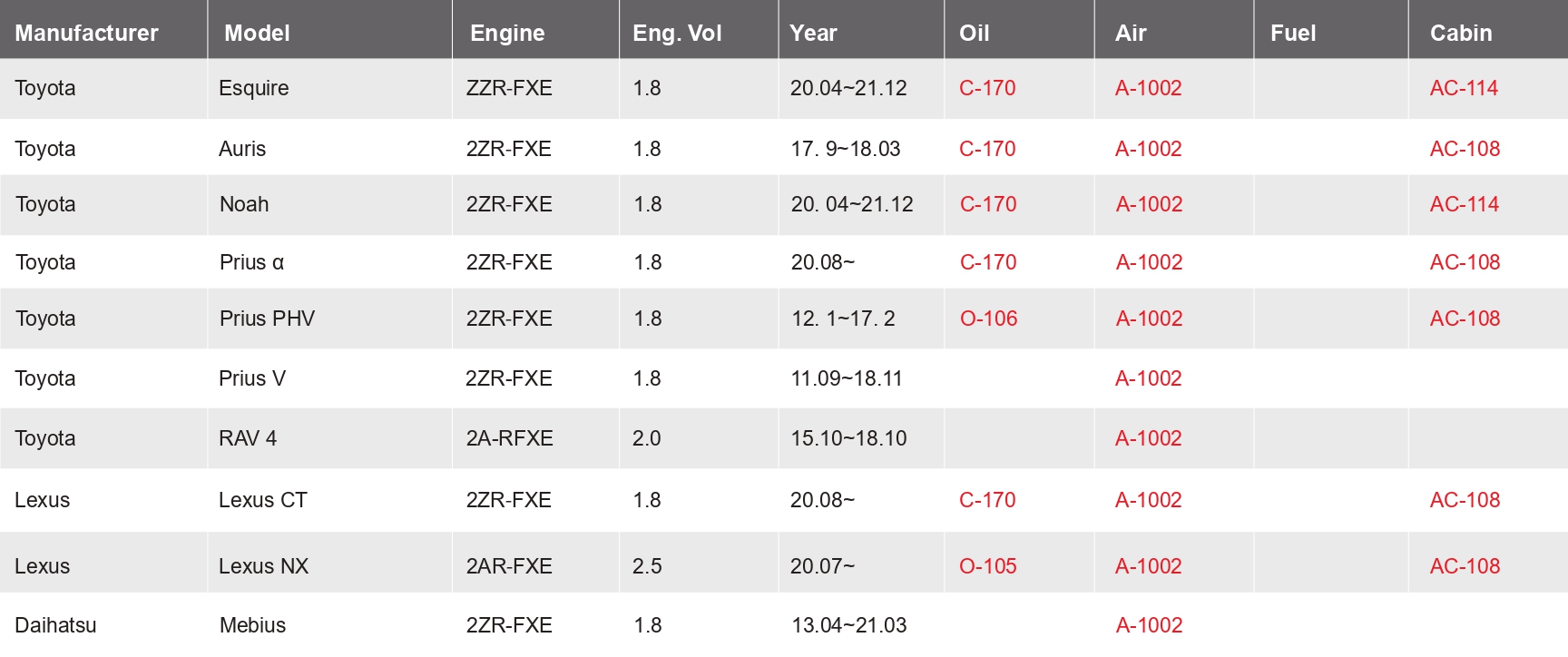Click the Eng. Vol column header
1568x657 pixels.
677,34
